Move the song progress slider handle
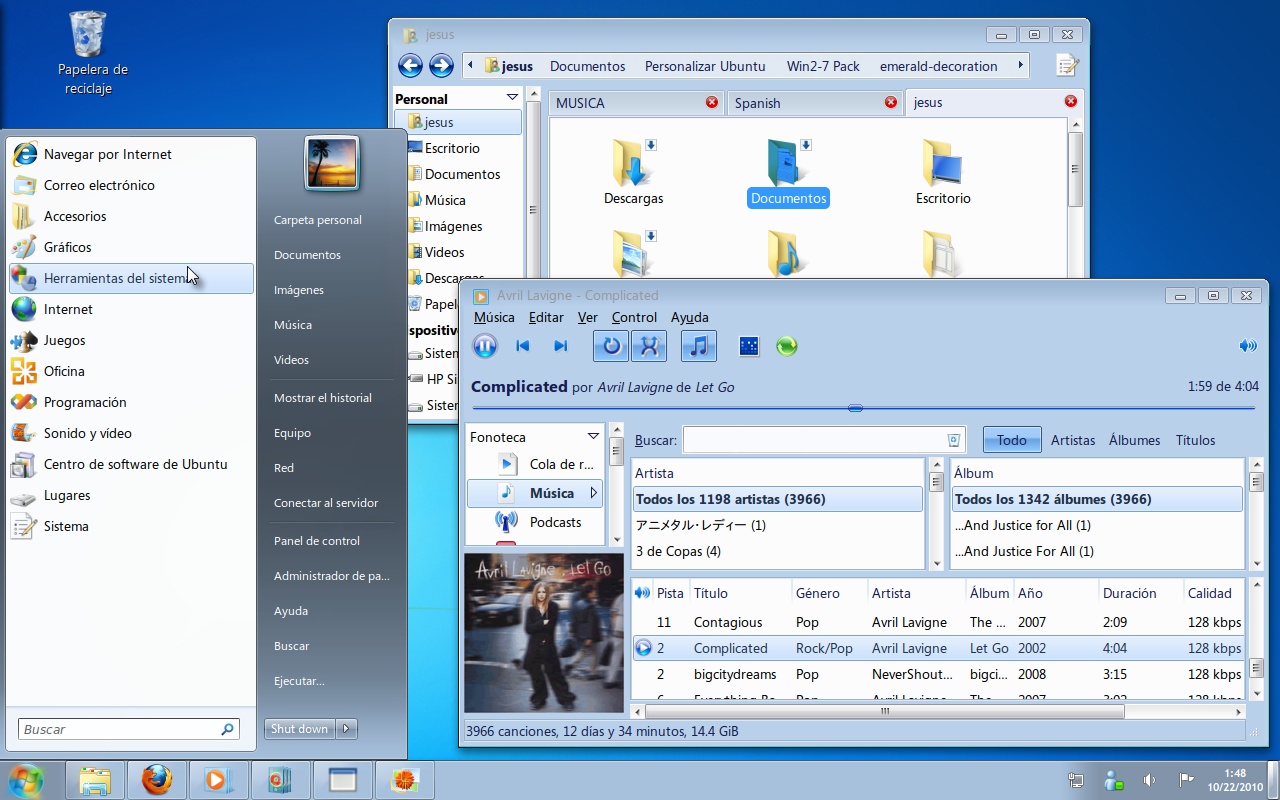Screen dimensions: 1280x800 [x=855, y=408]
